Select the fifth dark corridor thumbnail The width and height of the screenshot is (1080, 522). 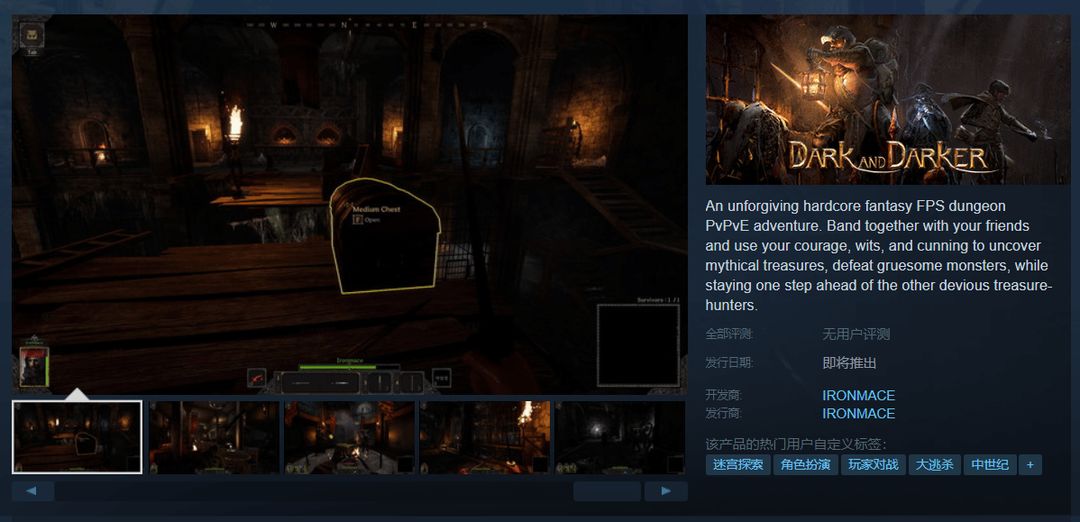coord(620,437)
